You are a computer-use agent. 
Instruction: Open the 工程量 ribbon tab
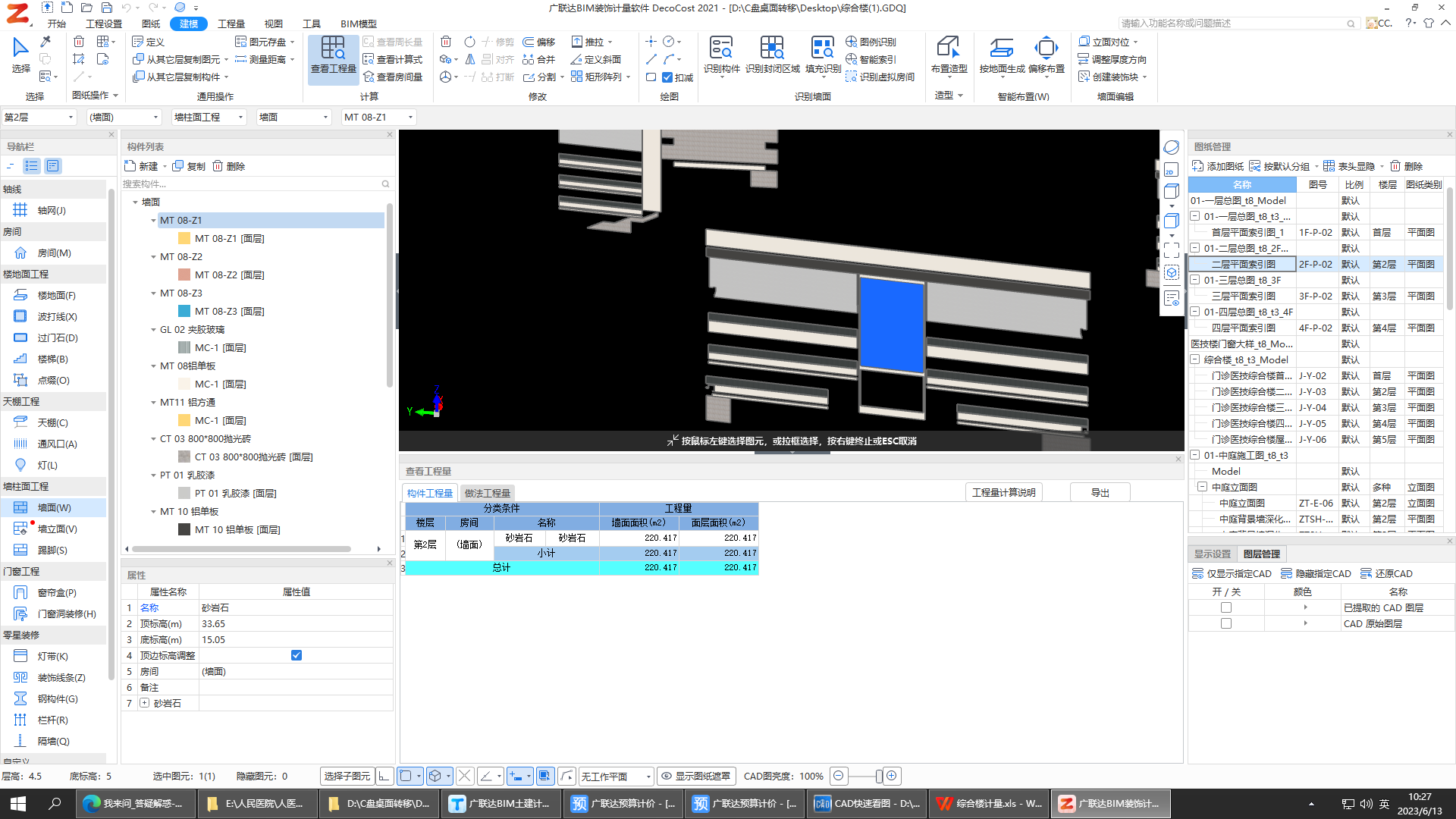(x=231, y=24)
